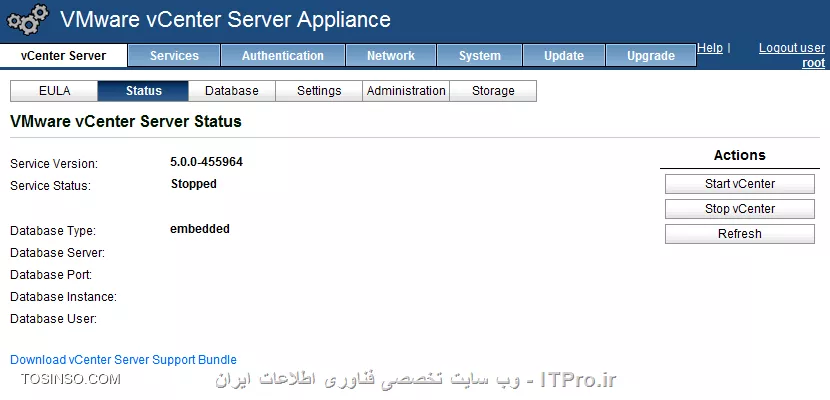Click the Stopped service status value

[x=194, y=184]
